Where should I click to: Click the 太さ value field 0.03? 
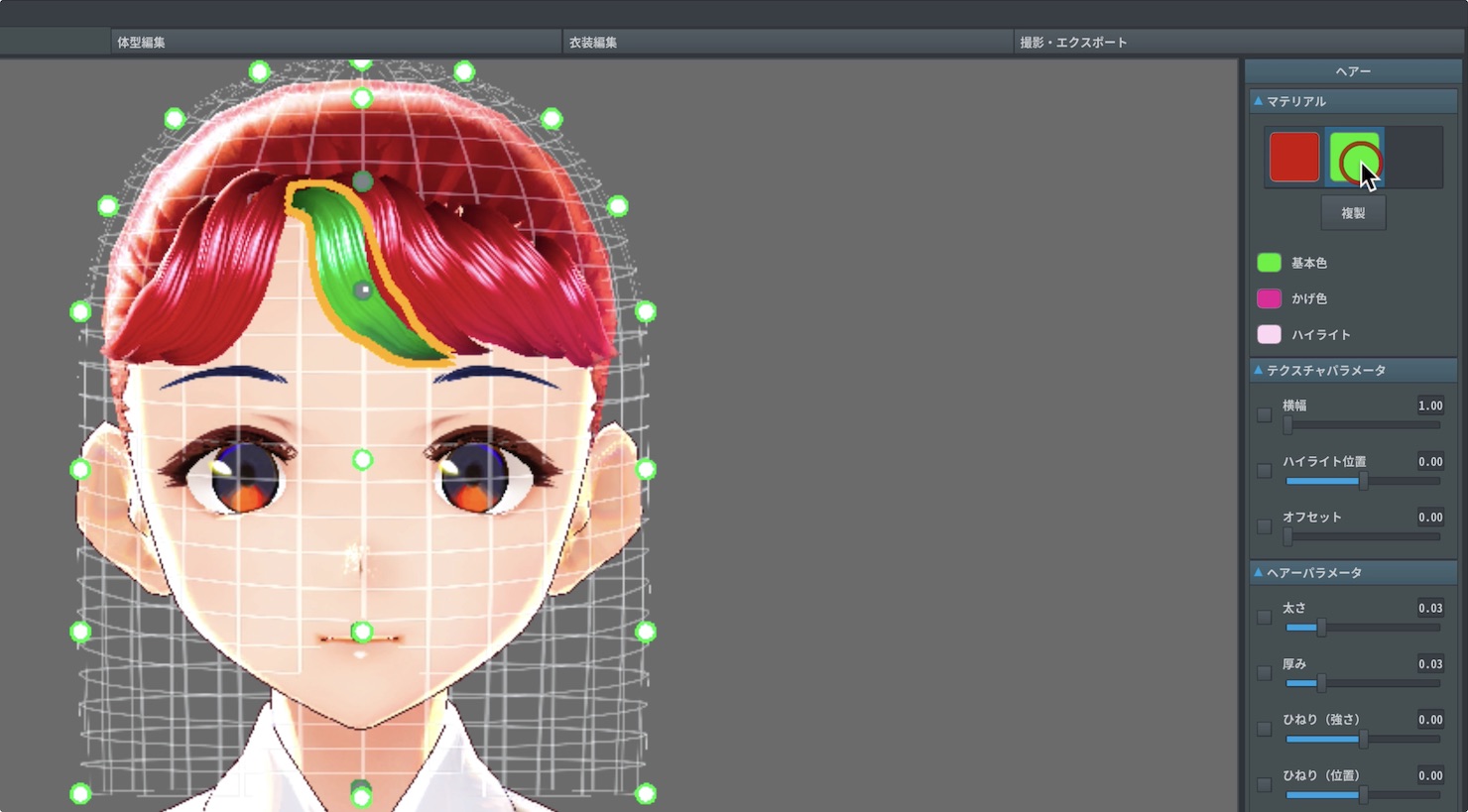tap(1430, 608)
